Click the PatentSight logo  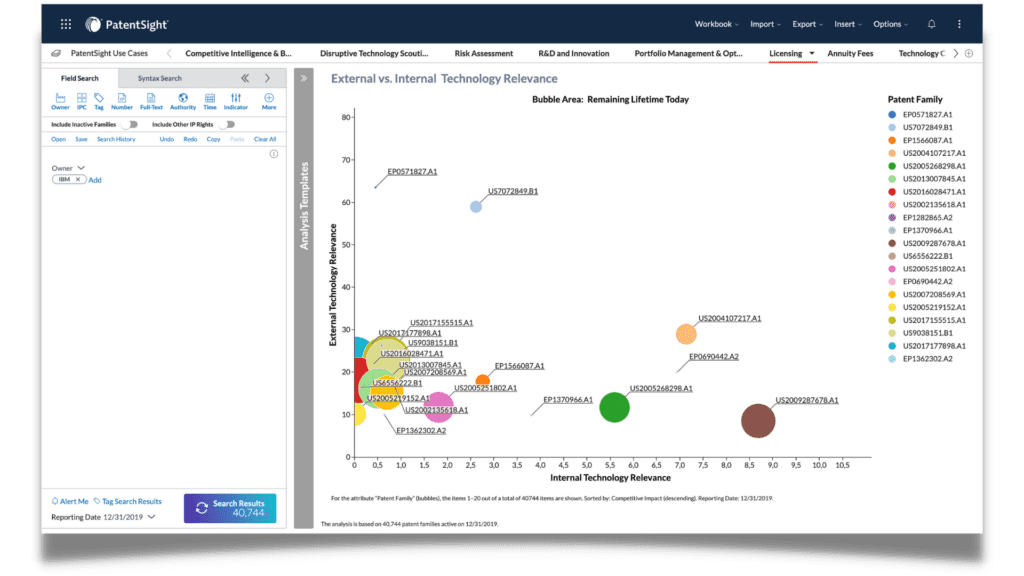point(127,25)
